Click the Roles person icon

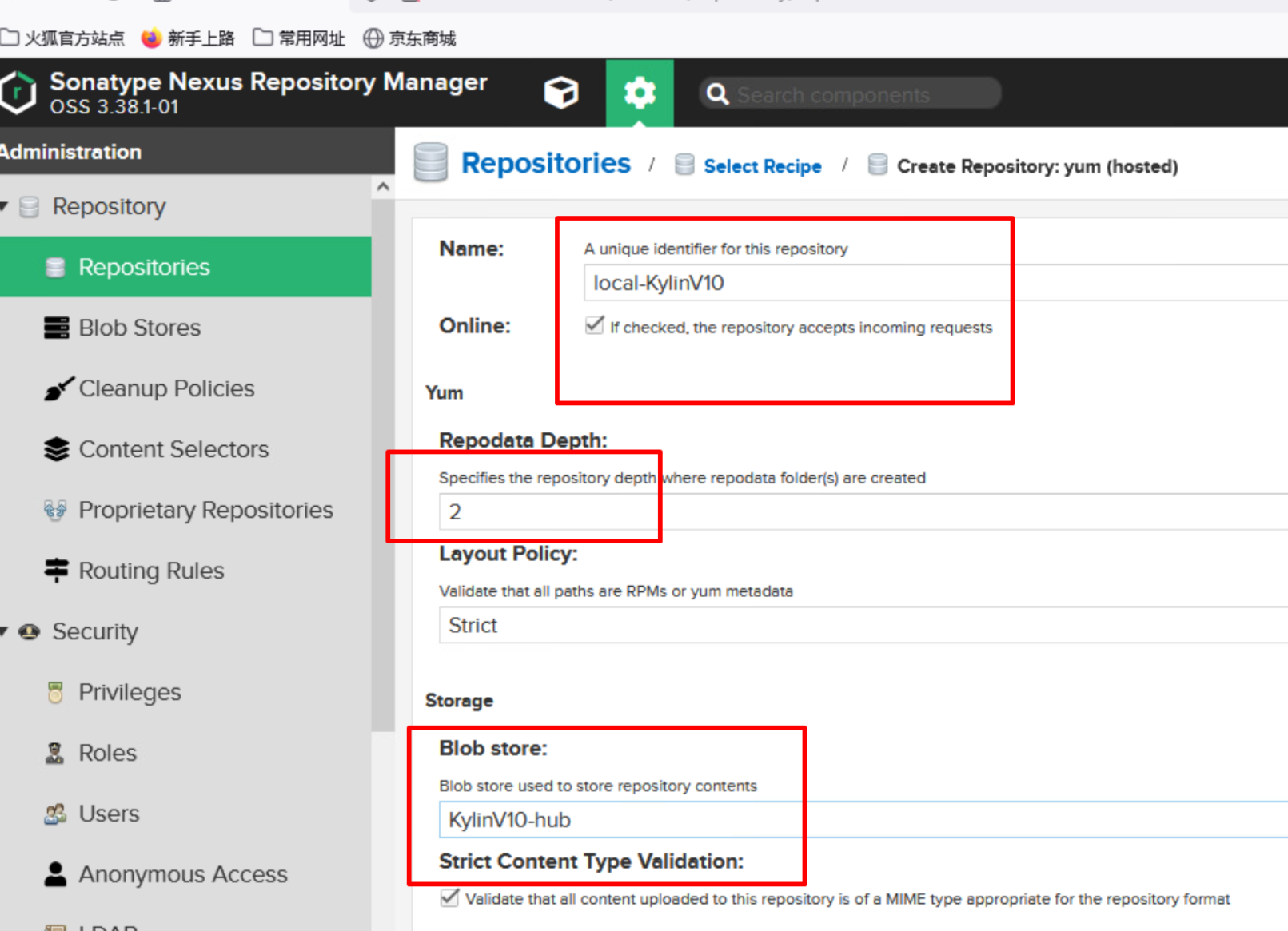pos(54,753)
